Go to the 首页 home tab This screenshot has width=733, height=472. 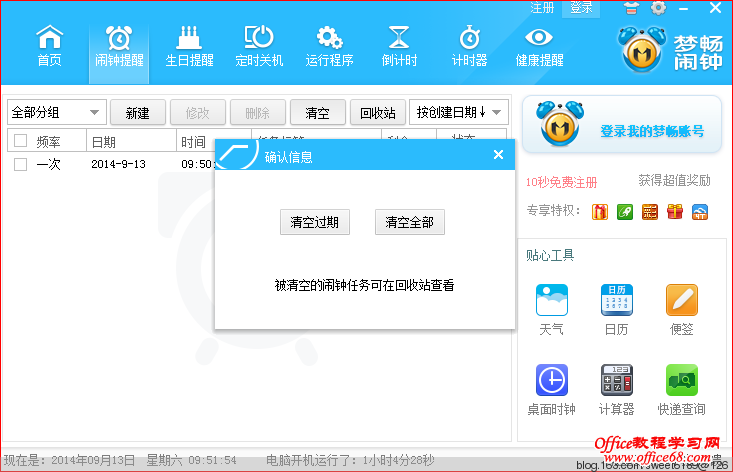tap(49, 46)
